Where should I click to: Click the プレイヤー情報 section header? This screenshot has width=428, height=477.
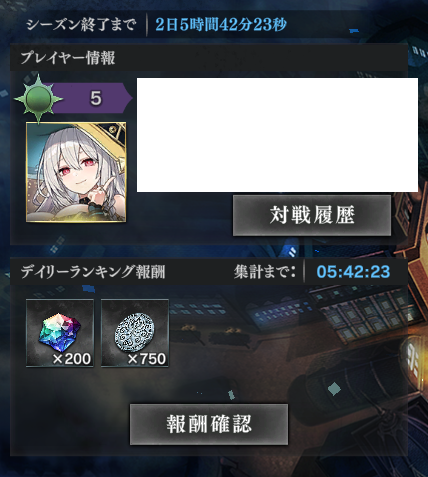[x=209, y=57]
